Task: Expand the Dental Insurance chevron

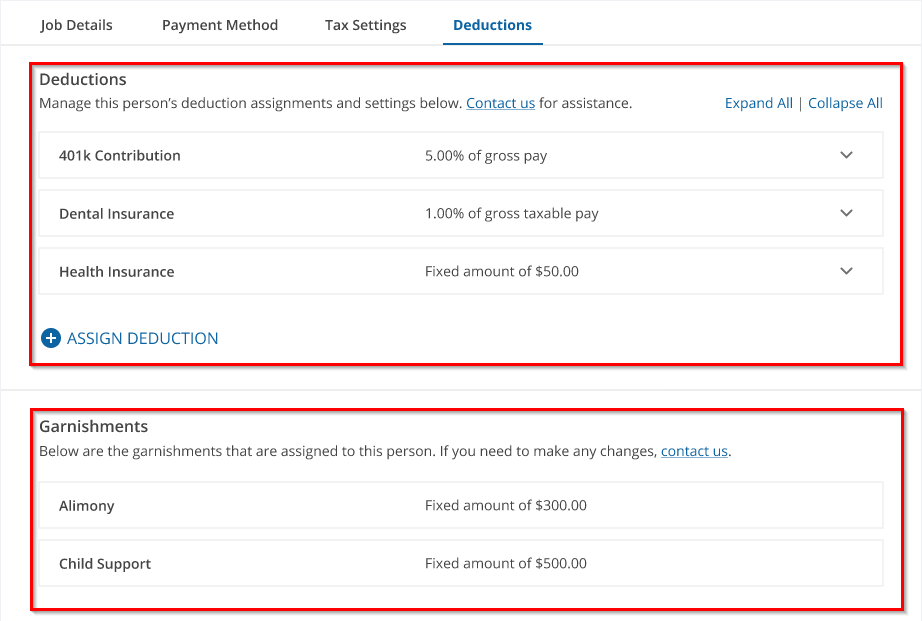Action: pyautogui.click(x=846, y=213)
